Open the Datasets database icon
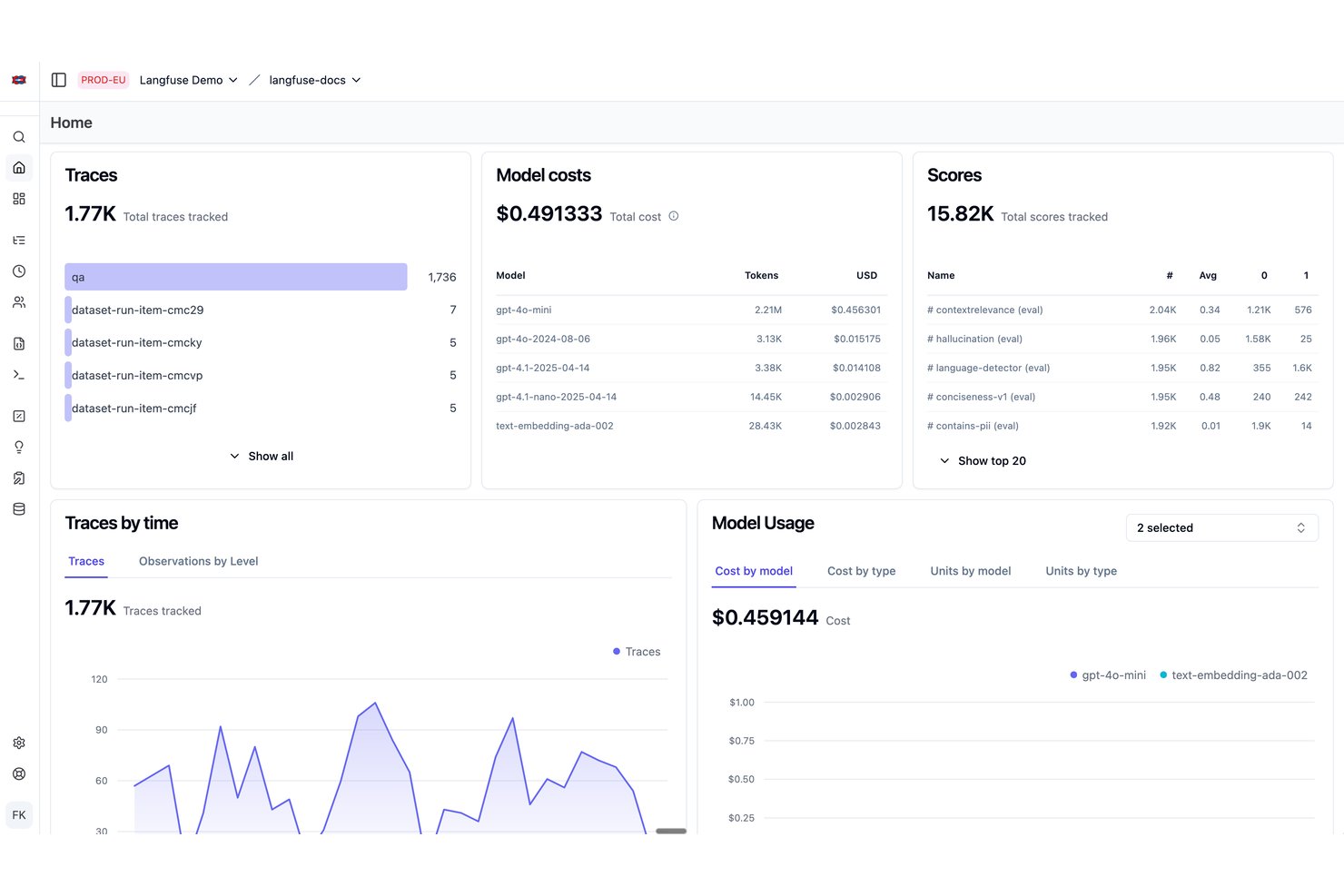 point(19,509)
